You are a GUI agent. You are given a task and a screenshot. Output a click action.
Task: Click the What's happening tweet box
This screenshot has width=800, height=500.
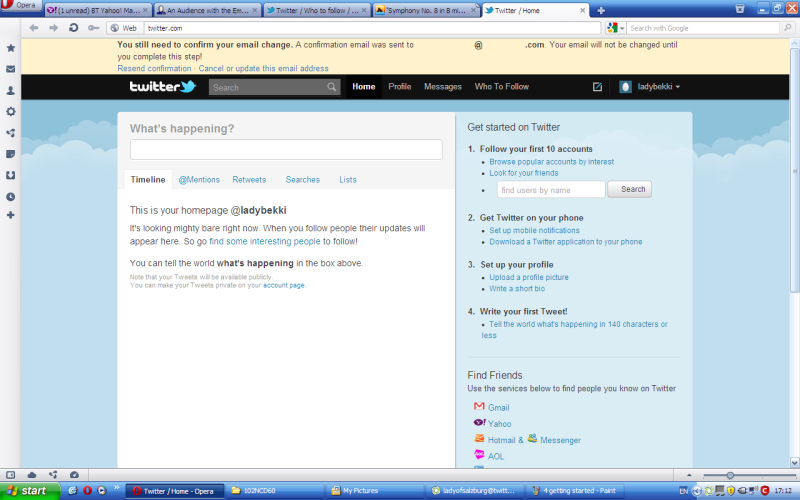[286, 149]
